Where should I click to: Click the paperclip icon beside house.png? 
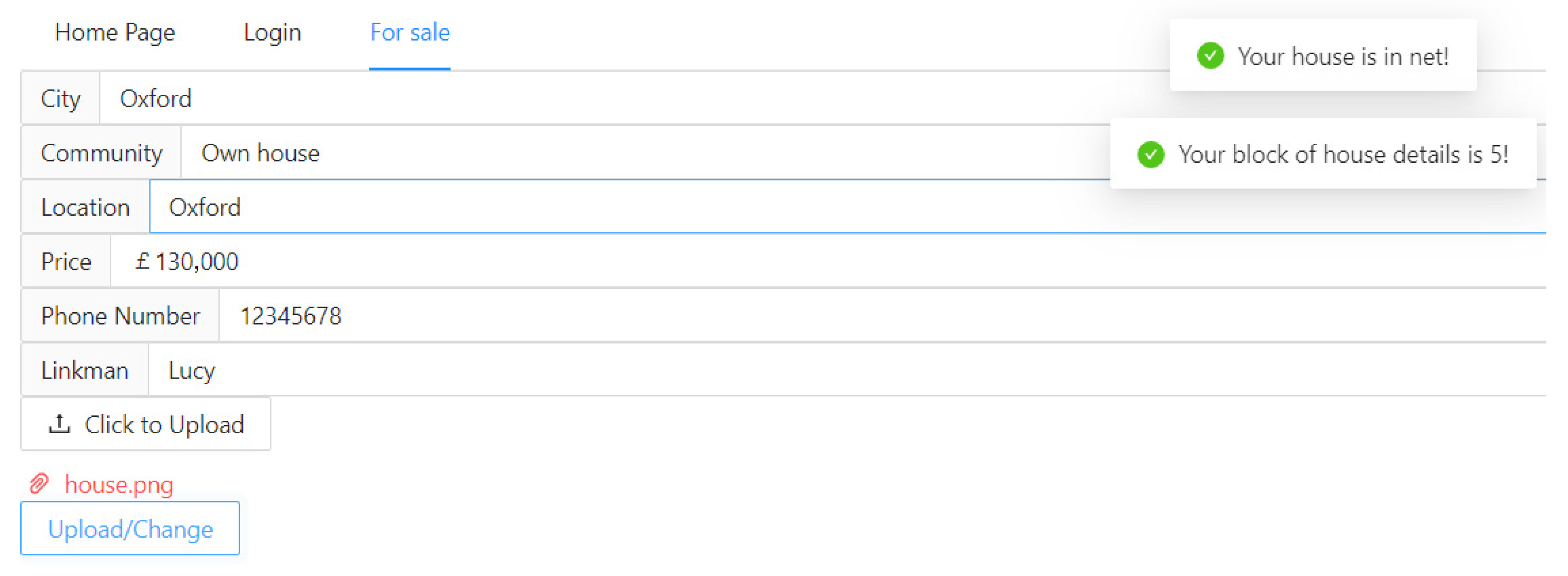coord(39,484)
